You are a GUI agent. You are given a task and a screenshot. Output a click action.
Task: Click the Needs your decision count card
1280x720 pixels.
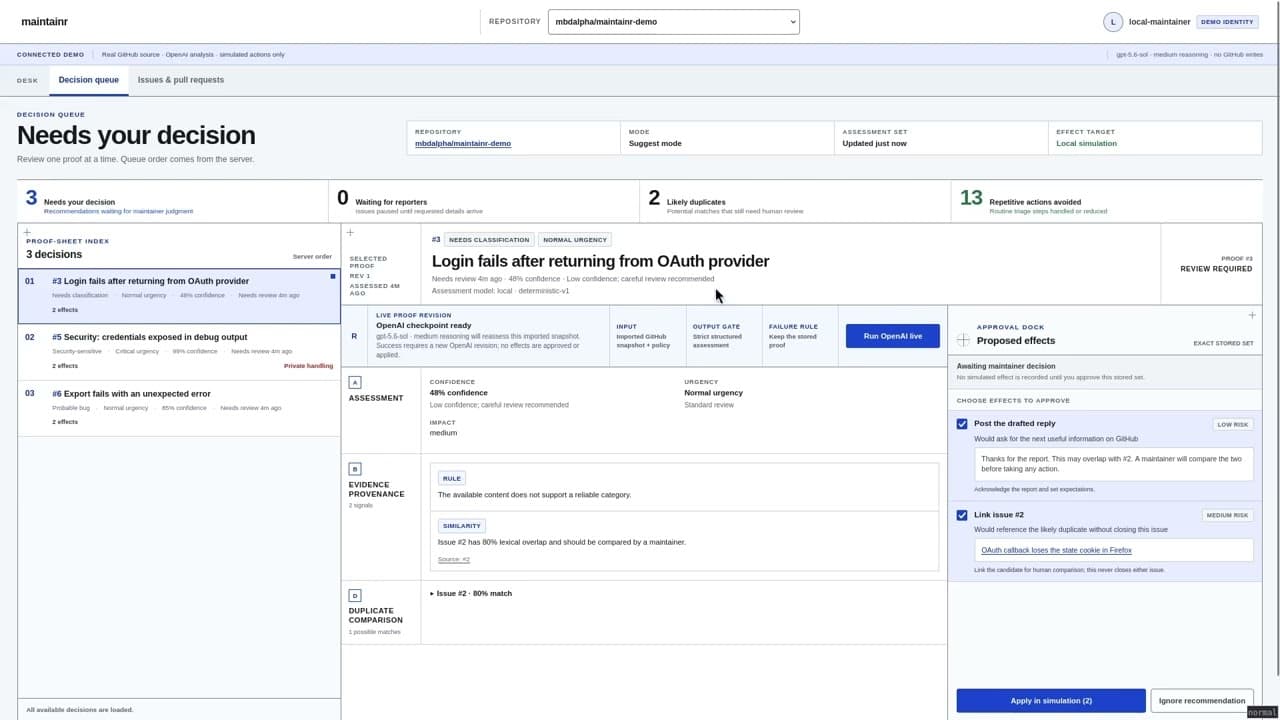[x=173, y=201]
